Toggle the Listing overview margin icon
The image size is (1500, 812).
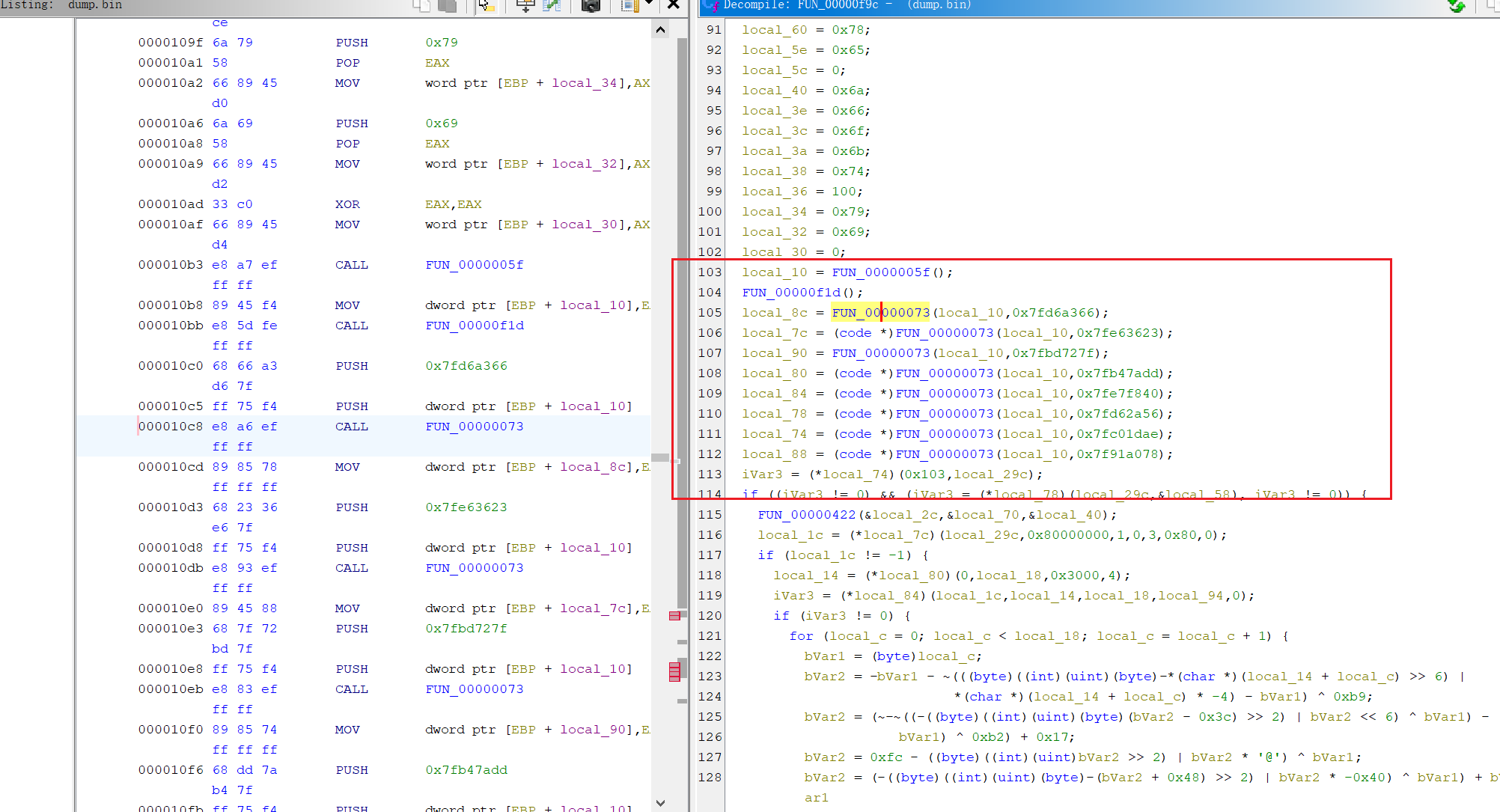[629, 5]
